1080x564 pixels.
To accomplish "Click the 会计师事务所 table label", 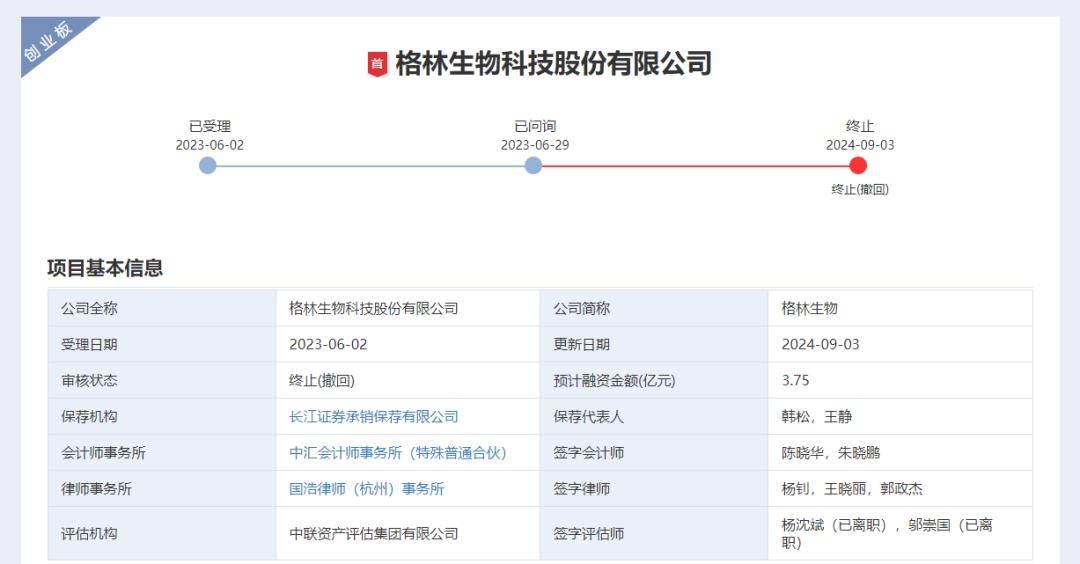I will click(x=103, y=452).
